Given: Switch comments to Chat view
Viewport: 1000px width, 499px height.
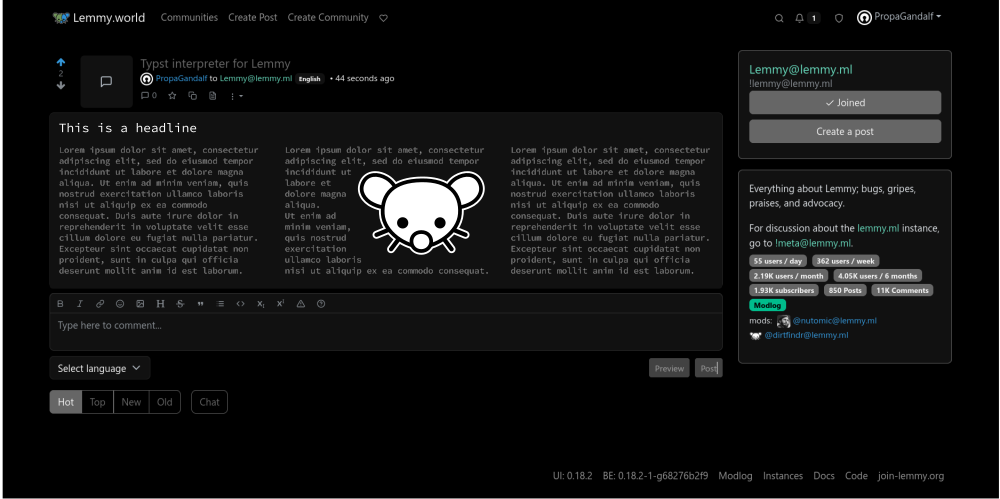Looking at the screenshot, I should (209, 402).
